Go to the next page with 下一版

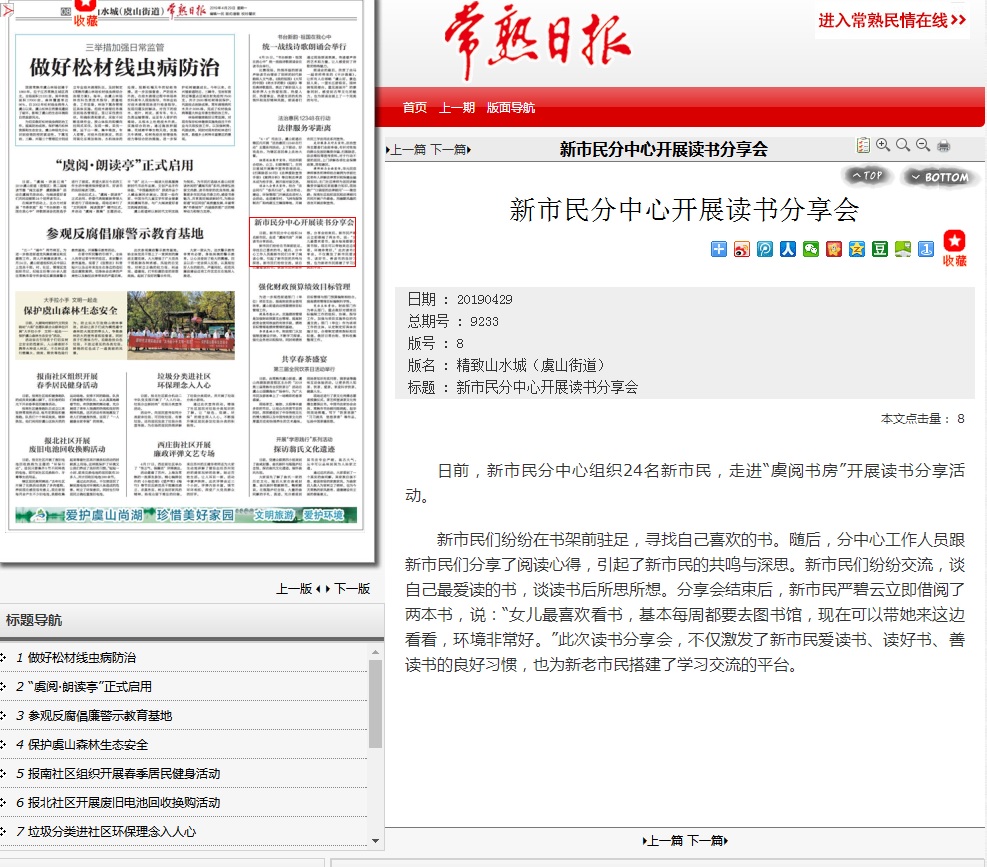click(x=352, y=589)
